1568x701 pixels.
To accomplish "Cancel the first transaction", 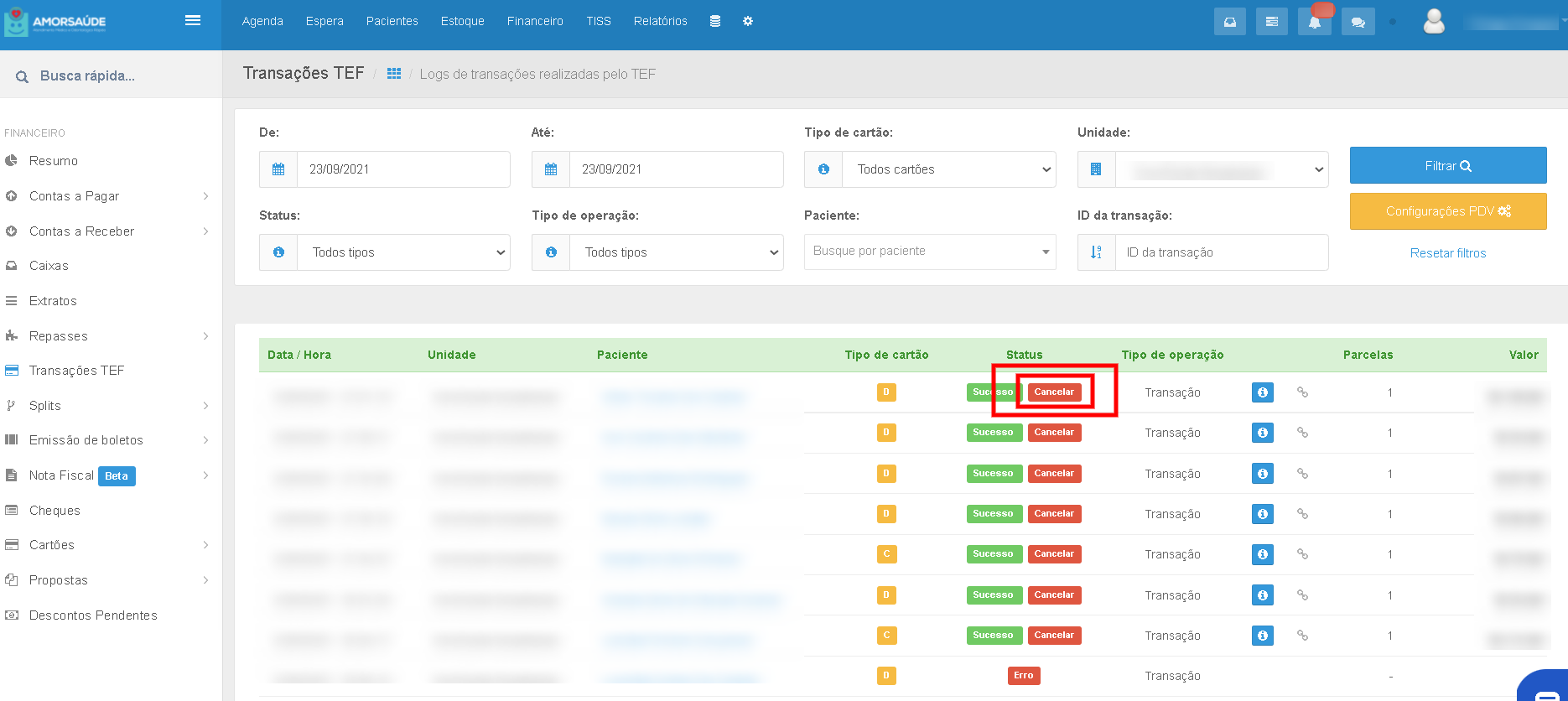I will [x=1054, y=392].
